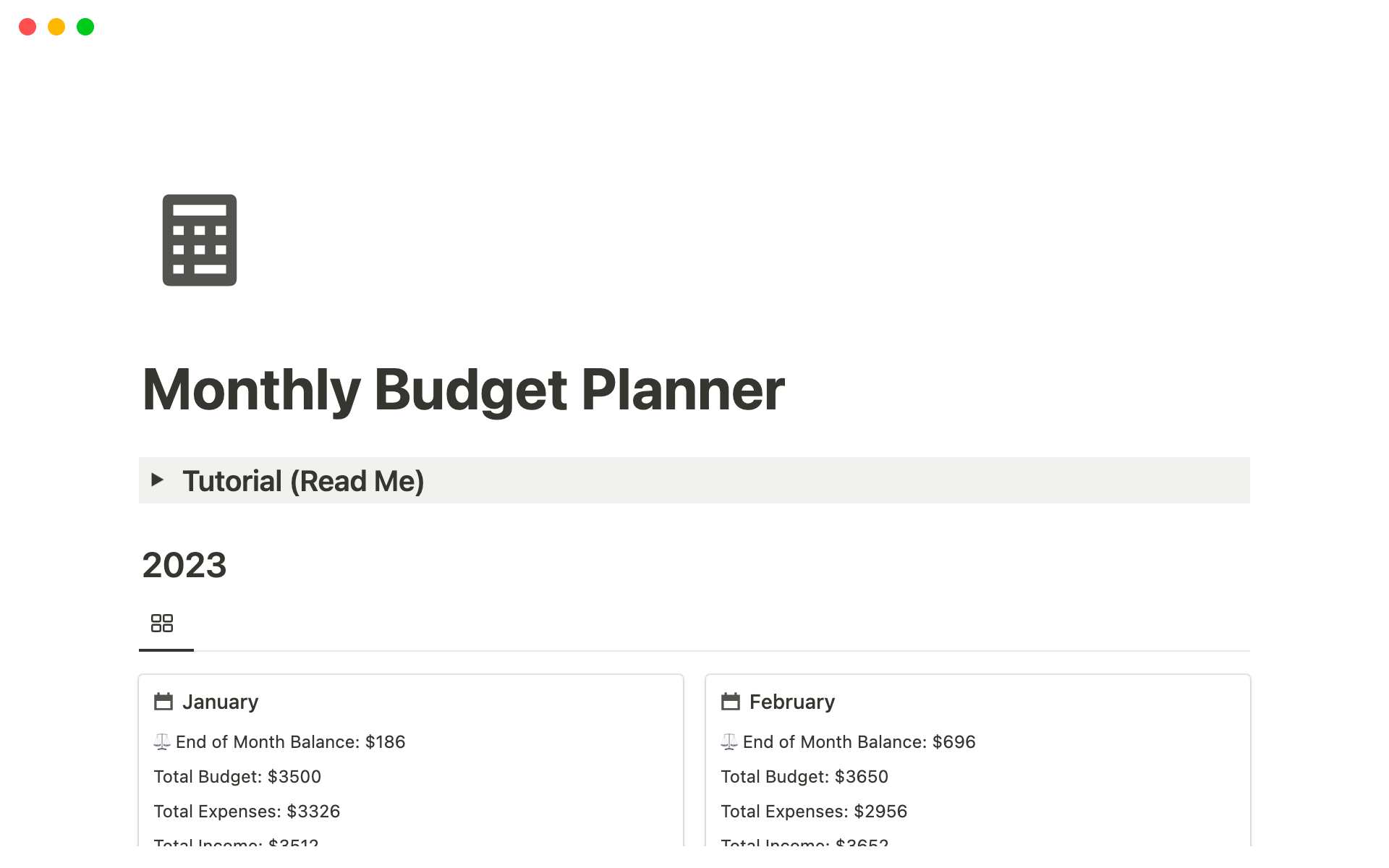This screenshot has height=868, width=1389.
Task: Click Total Expenses $2956 in February
Action: coord(814,812)
